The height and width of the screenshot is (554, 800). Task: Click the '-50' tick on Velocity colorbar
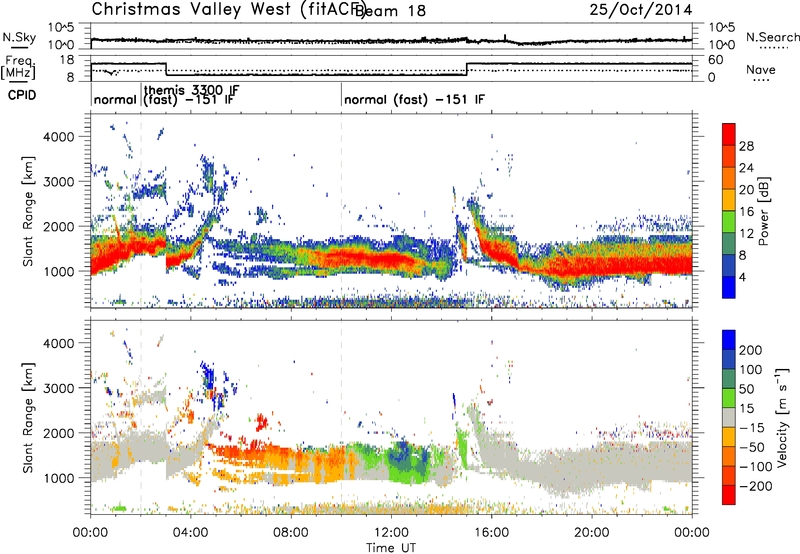[x=752, y=447]
